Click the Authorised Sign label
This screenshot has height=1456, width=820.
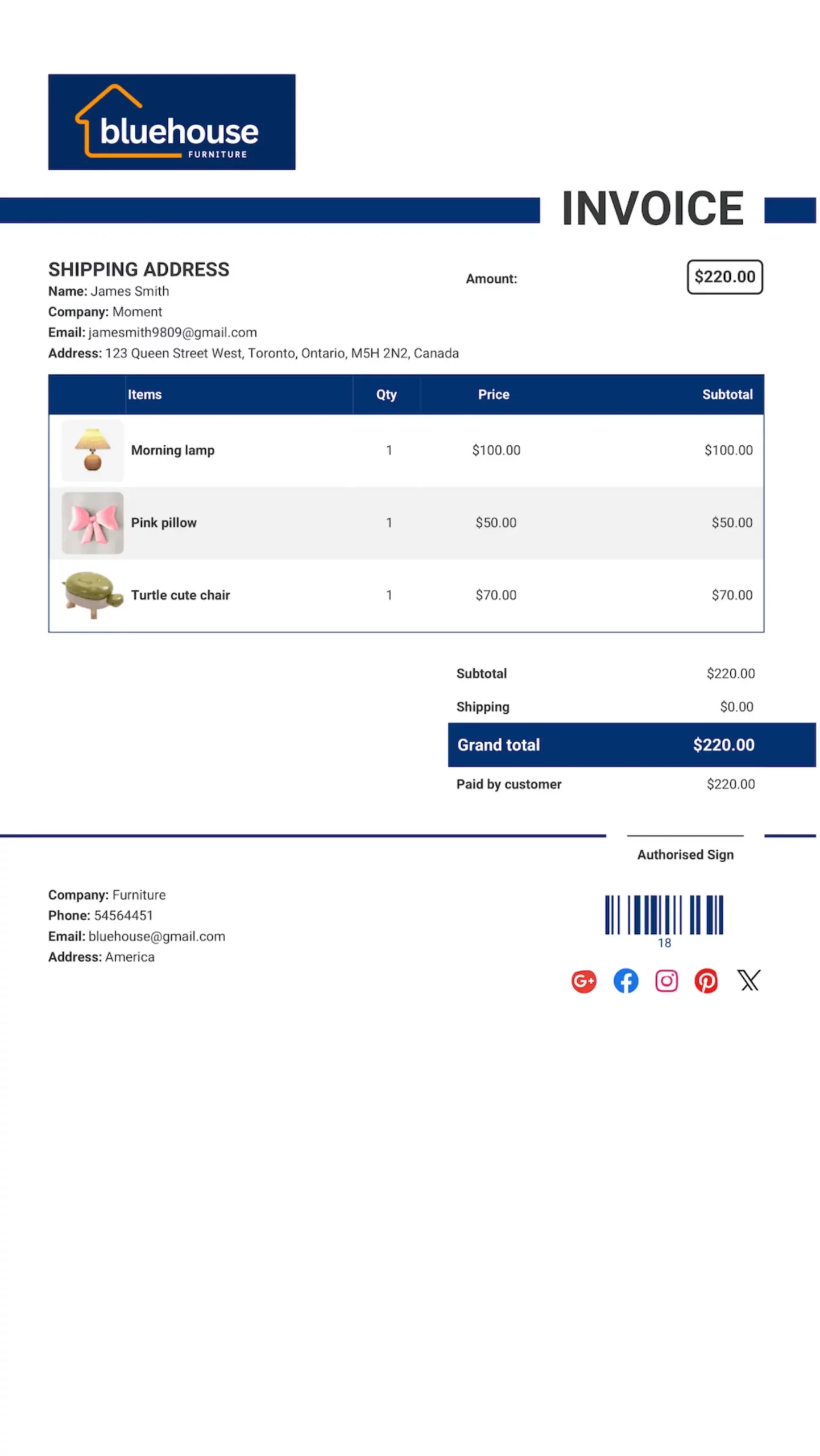coord(685,855)
